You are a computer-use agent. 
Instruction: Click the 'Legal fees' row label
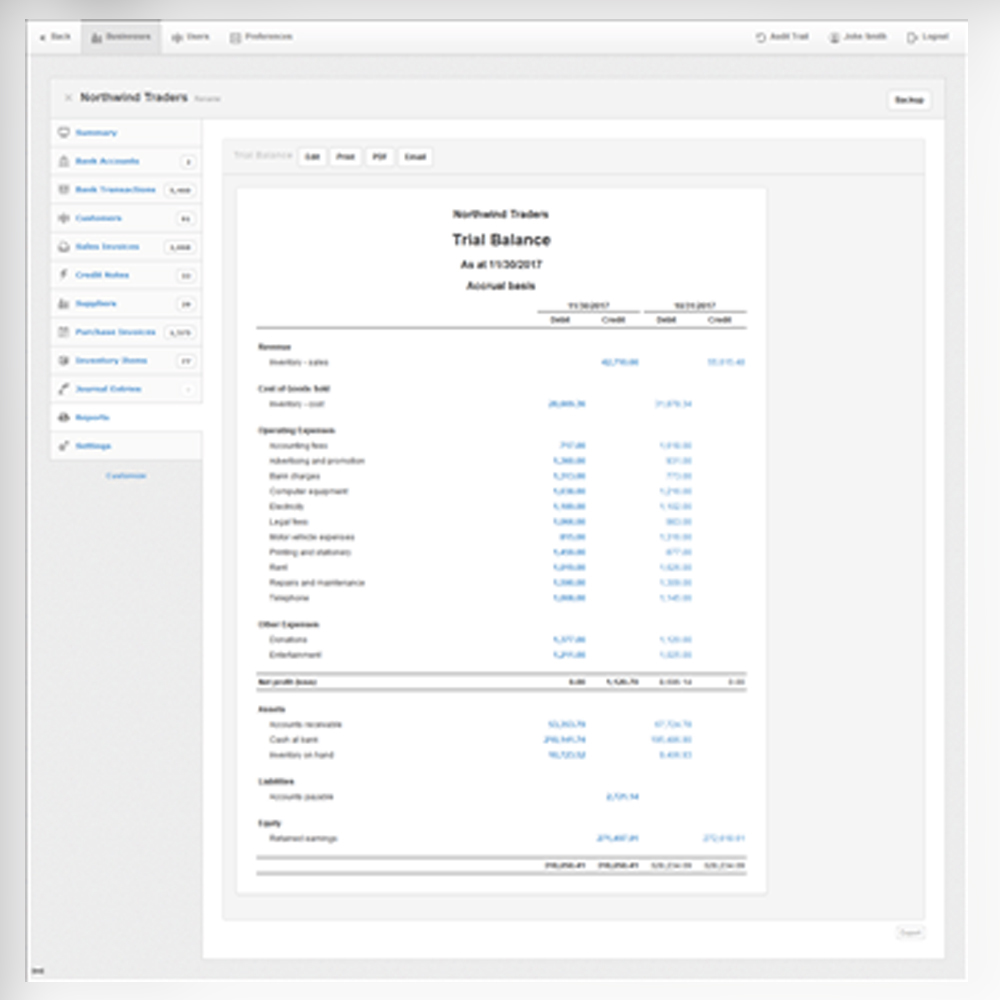(289, 522)
